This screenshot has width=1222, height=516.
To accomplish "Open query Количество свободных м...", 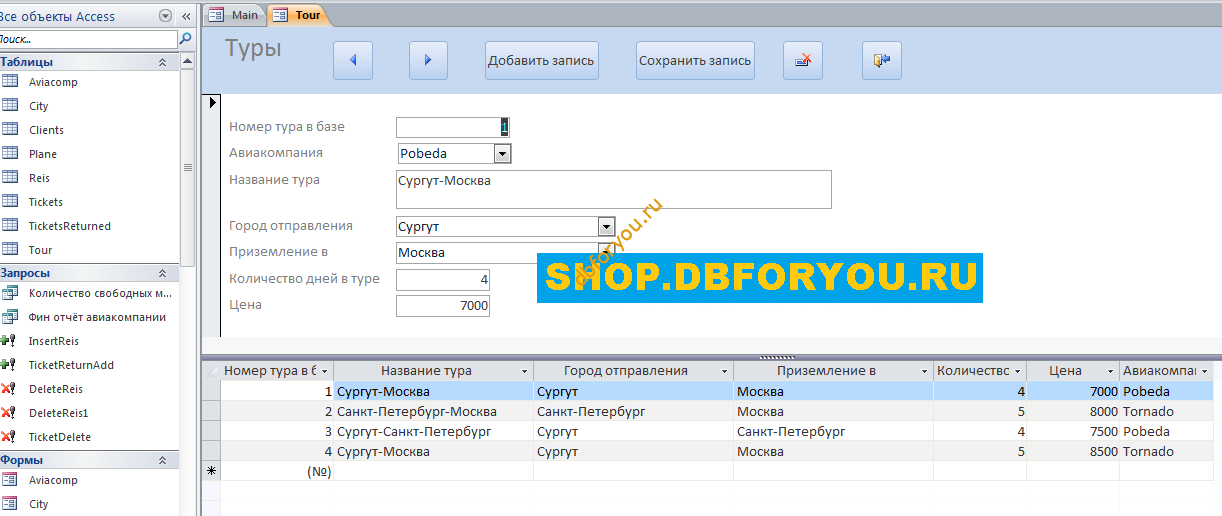I will [x=100, y=293].
